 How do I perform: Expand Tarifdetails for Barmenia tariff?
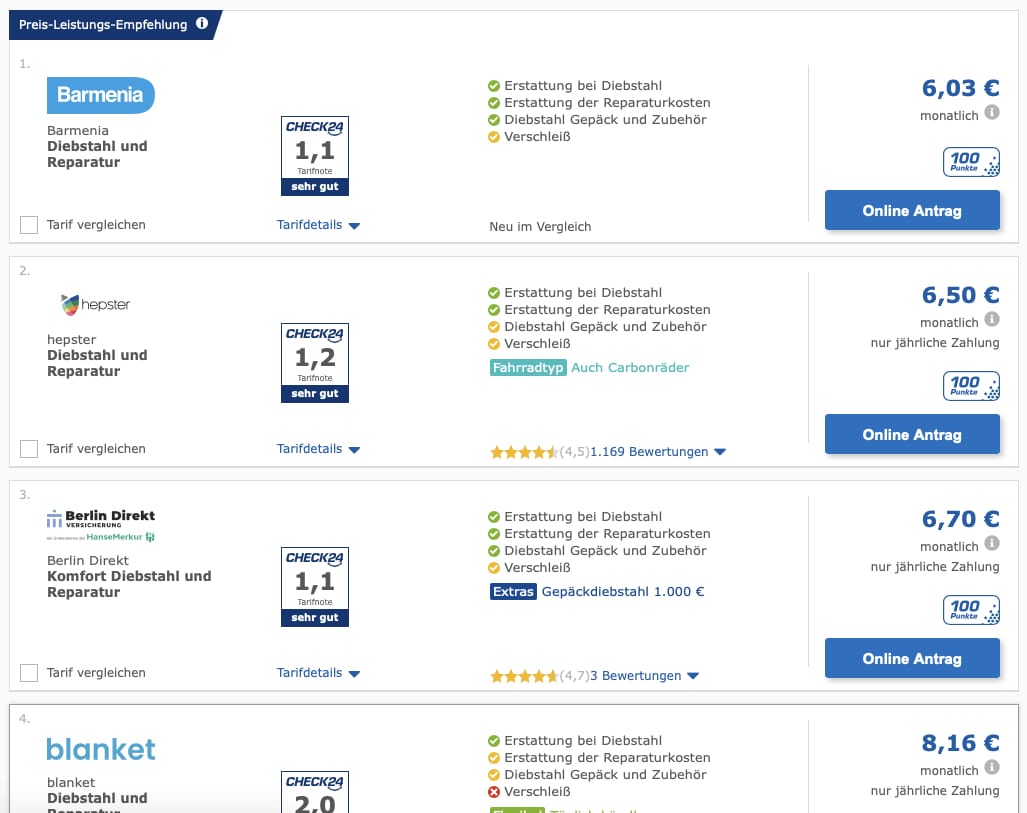click(318, 225)
